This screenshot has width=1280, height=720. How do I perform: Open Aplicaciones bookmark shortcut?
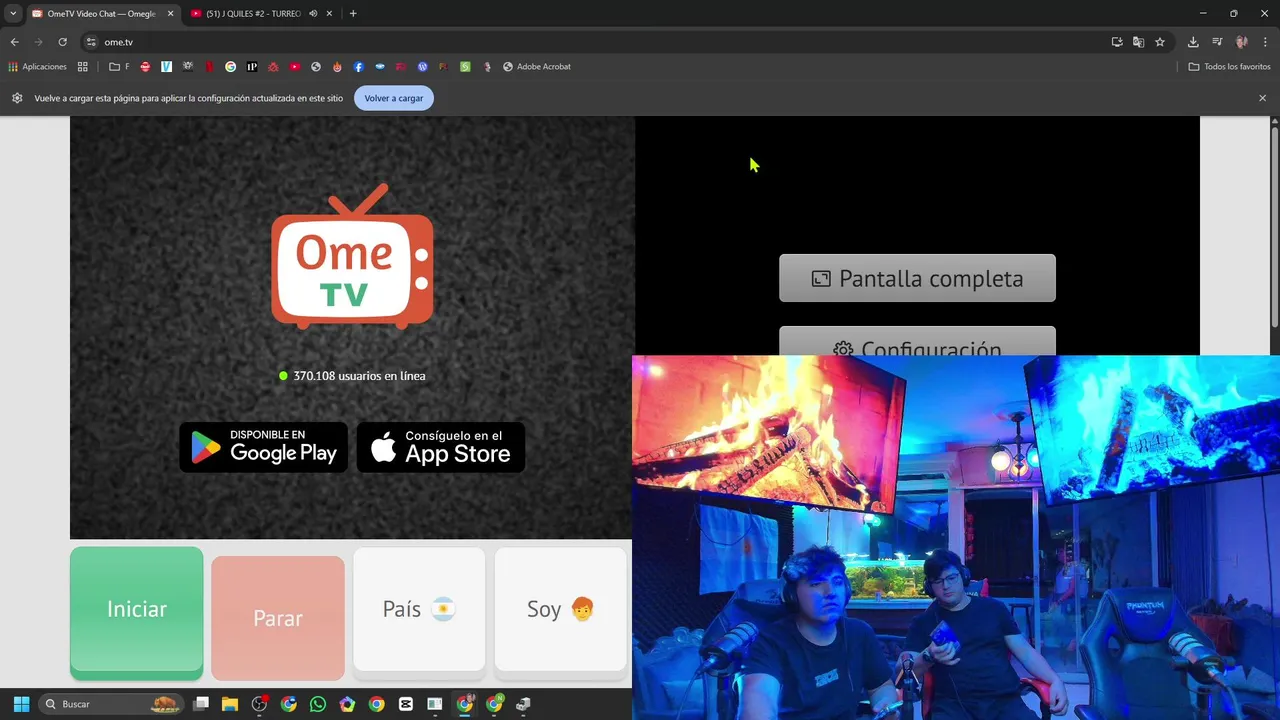[37, 67]
